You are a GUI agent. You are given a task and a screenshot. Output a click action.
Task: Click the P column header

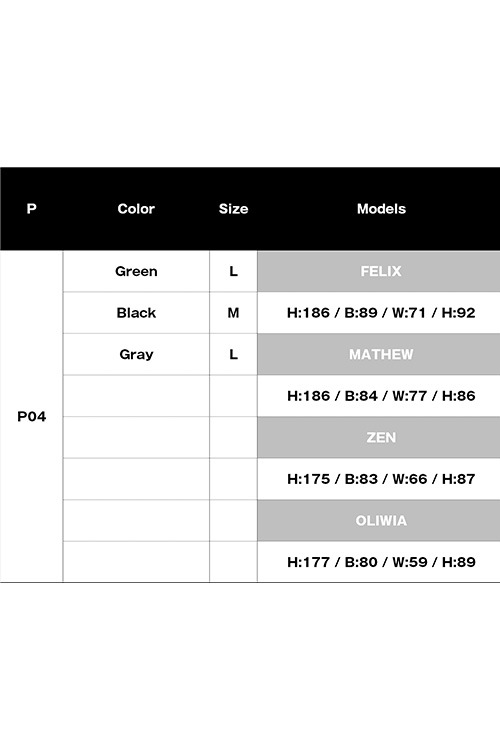pos(32,209)
